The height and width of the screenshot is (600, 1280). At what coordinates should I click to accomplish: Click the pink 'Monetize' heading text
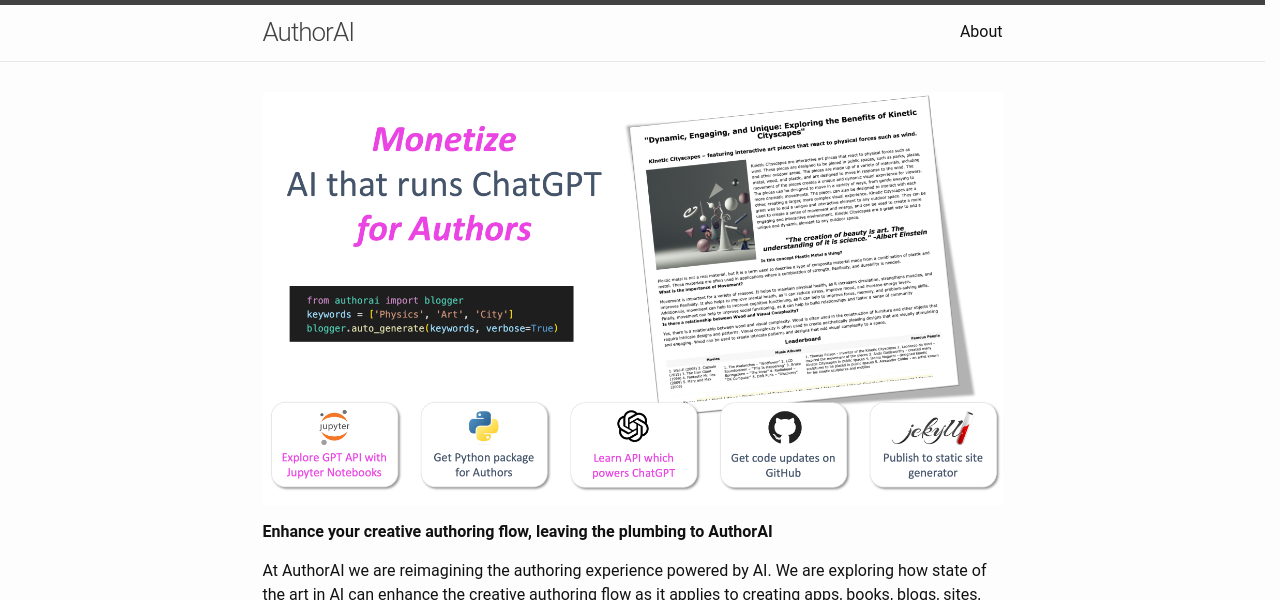click(x=443, y=139)
